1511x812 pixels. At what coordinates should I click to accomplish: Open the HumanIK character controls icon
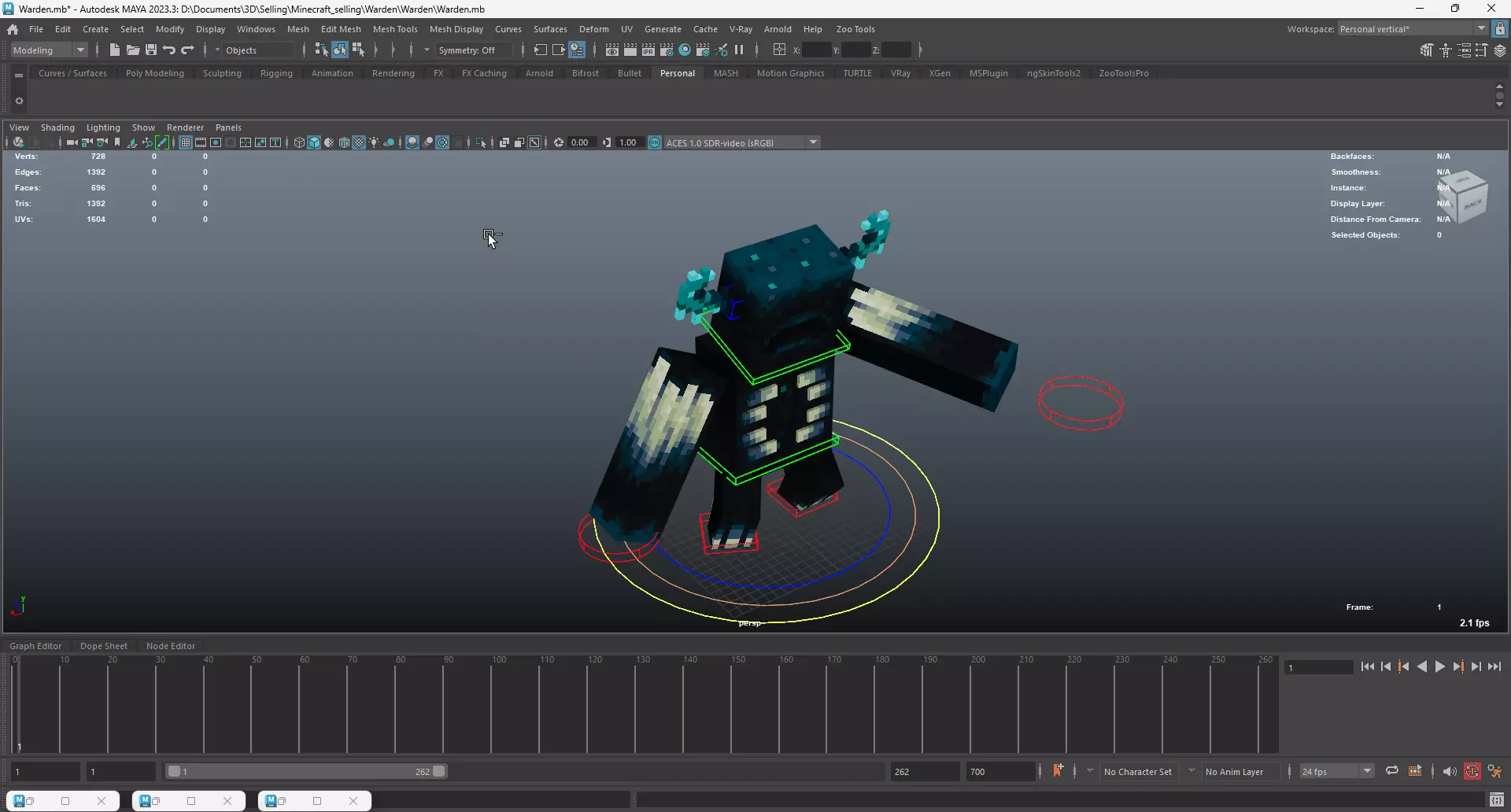click(x=1446, y=50)
